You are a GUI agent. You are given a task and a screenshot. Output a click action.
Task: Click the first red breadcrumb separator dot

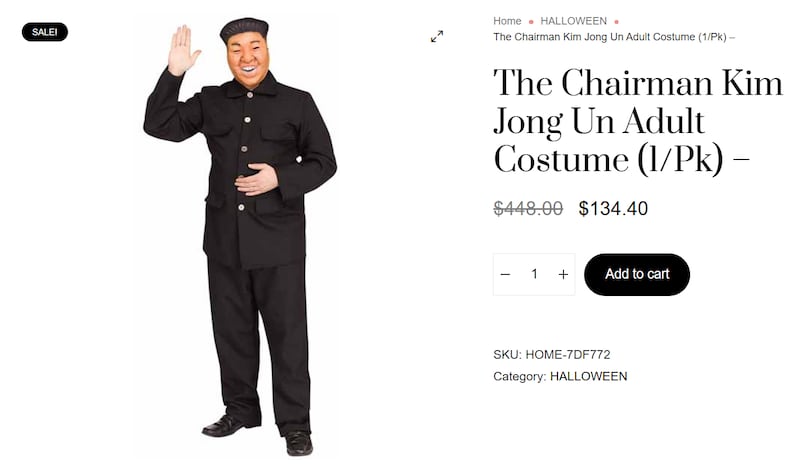point(531,22)
